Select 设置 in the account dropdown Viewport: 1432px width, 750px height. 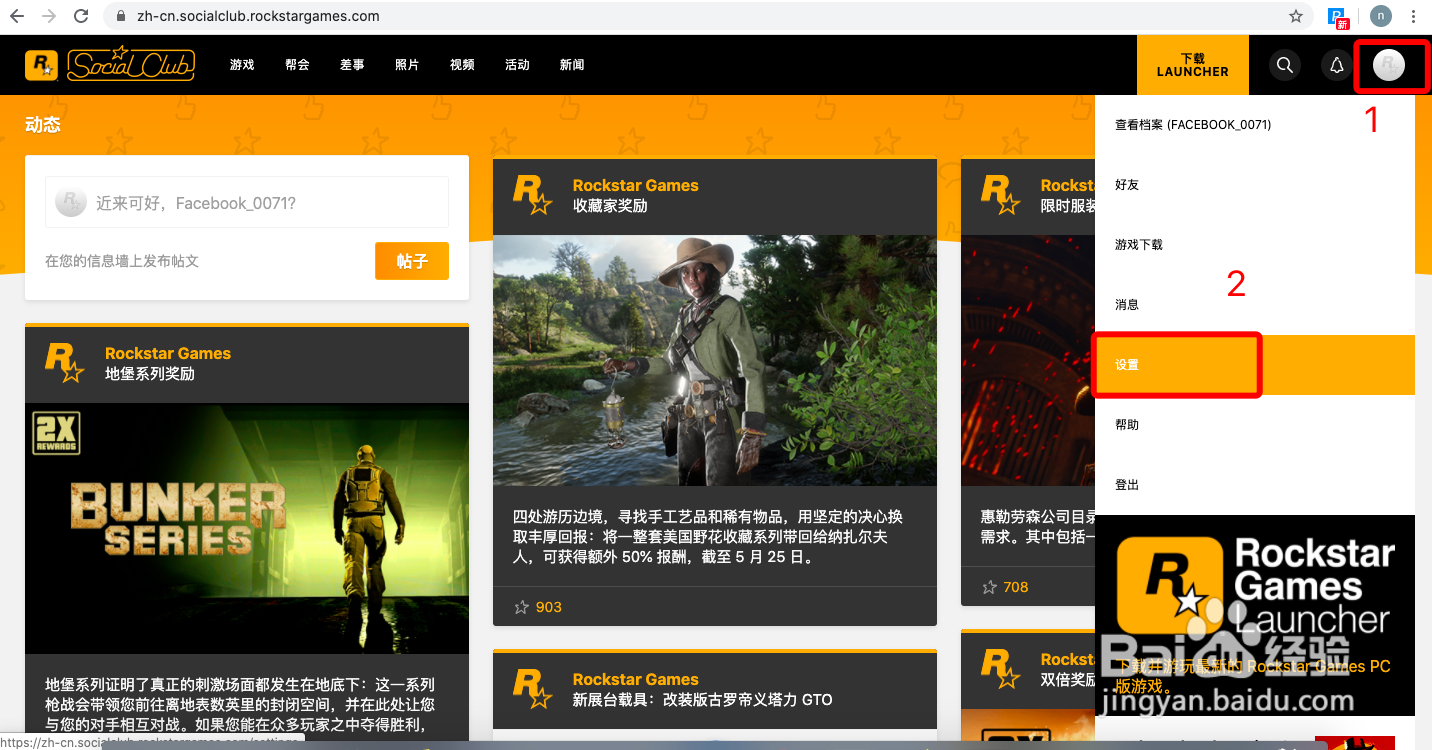1255,365
